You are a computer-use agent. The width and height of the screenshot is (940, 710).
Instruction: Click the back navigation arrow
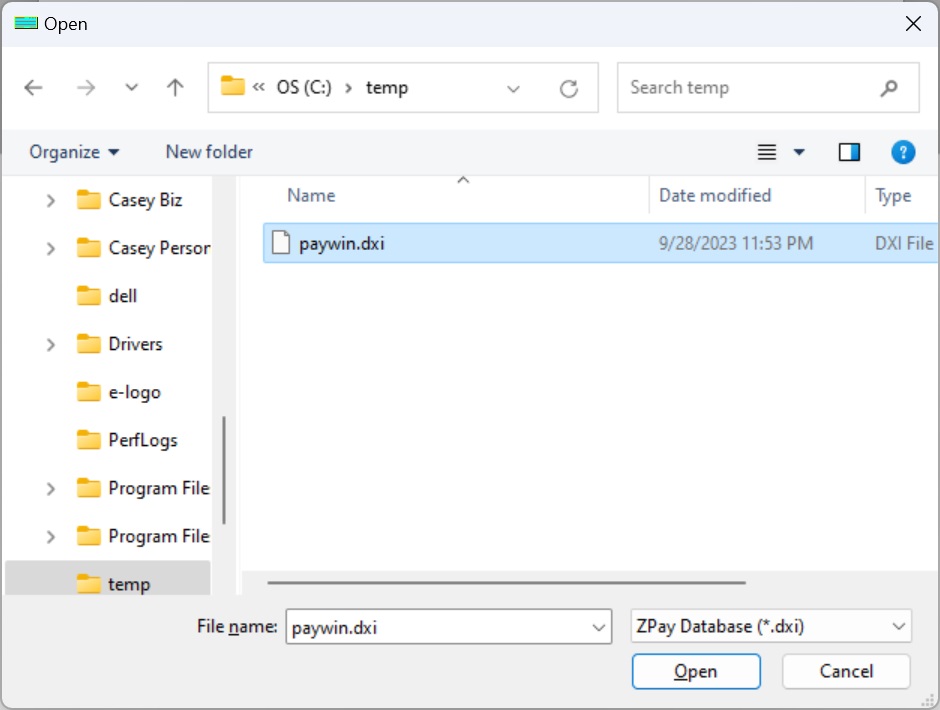(33, 87)
